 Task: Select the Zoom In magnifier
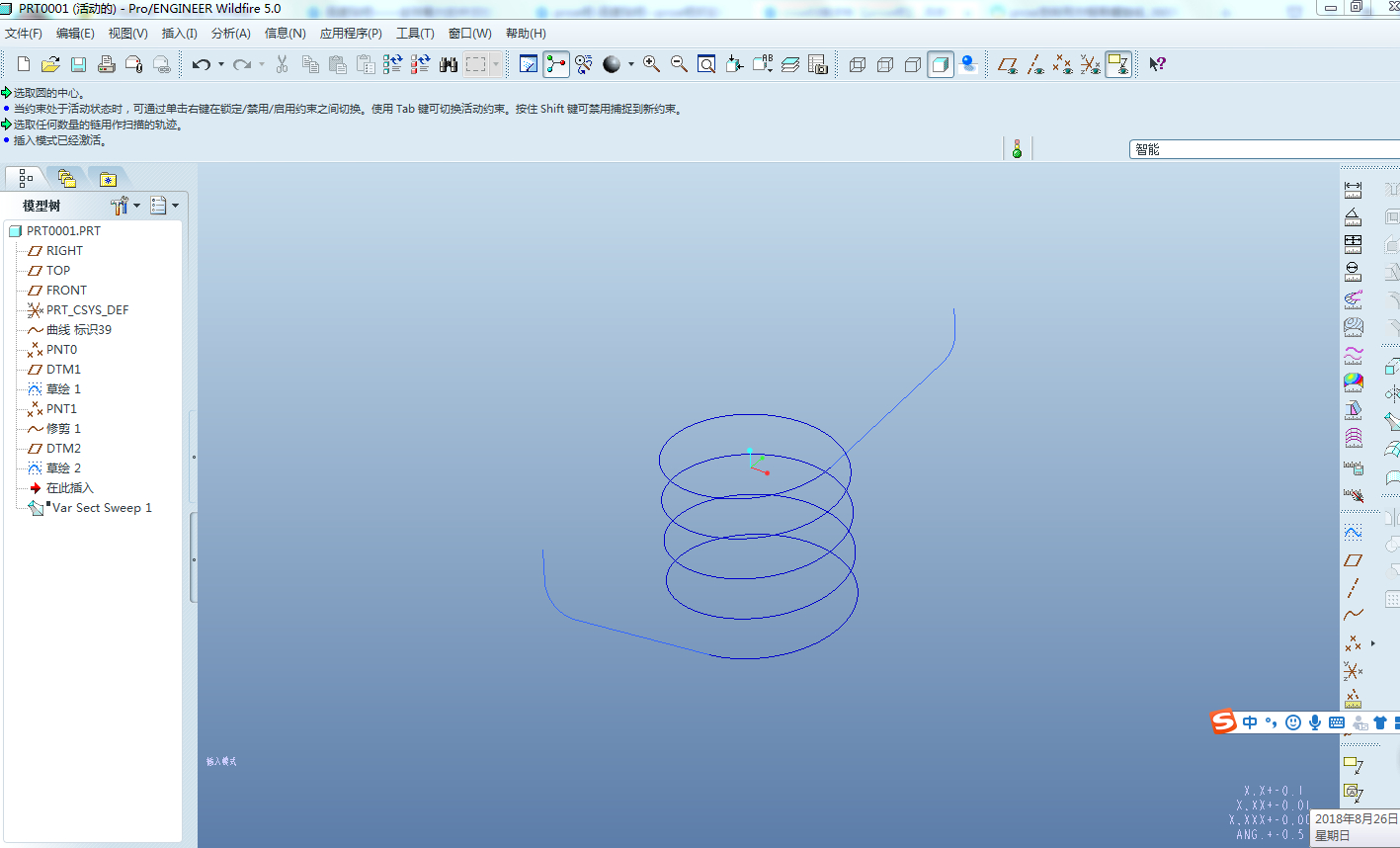coord(651,64)
